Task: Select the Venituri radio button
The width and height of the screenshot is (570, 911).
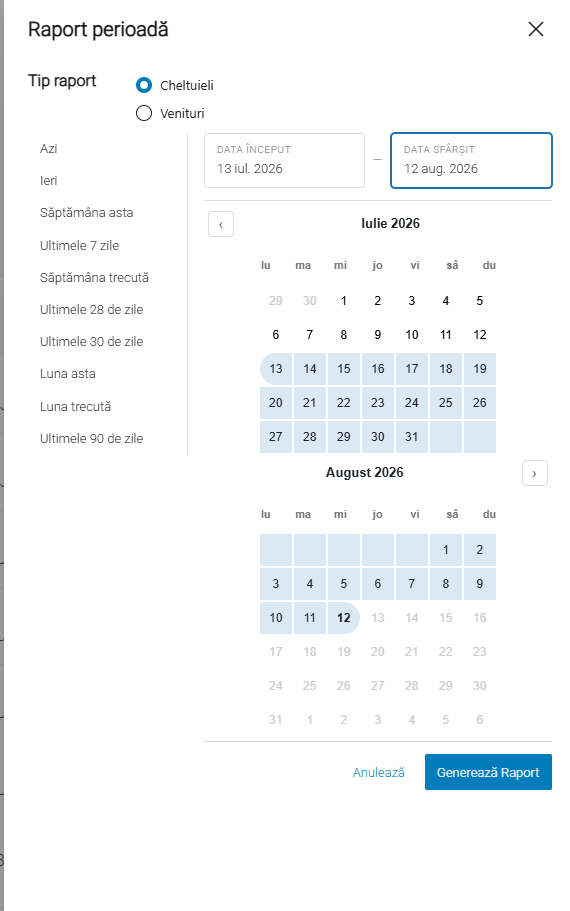Action: pyautogui.click(x=144, y=113)
